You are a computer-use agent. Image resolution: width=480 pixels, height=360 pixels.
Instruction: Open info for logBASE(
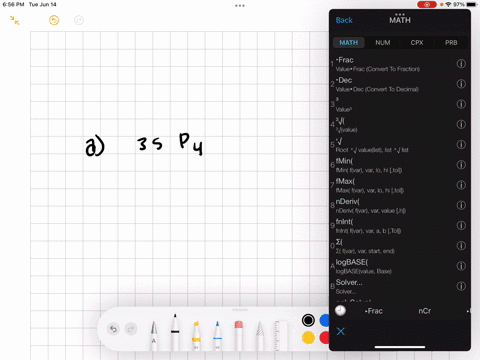tap(461, 266)
